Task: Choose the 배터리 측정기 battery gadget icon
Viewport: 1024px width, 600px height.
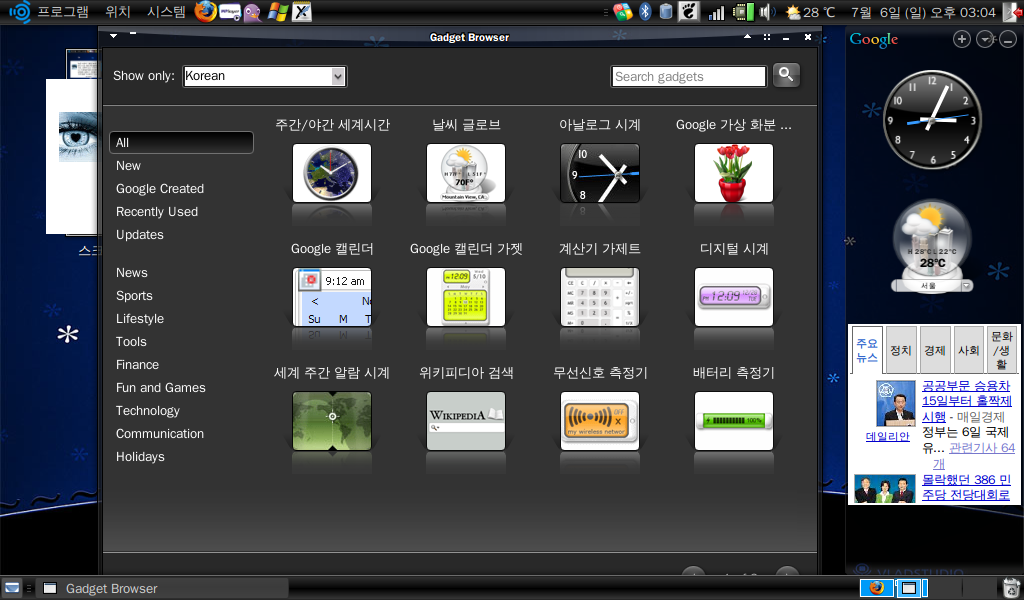Action: (734, 421)
